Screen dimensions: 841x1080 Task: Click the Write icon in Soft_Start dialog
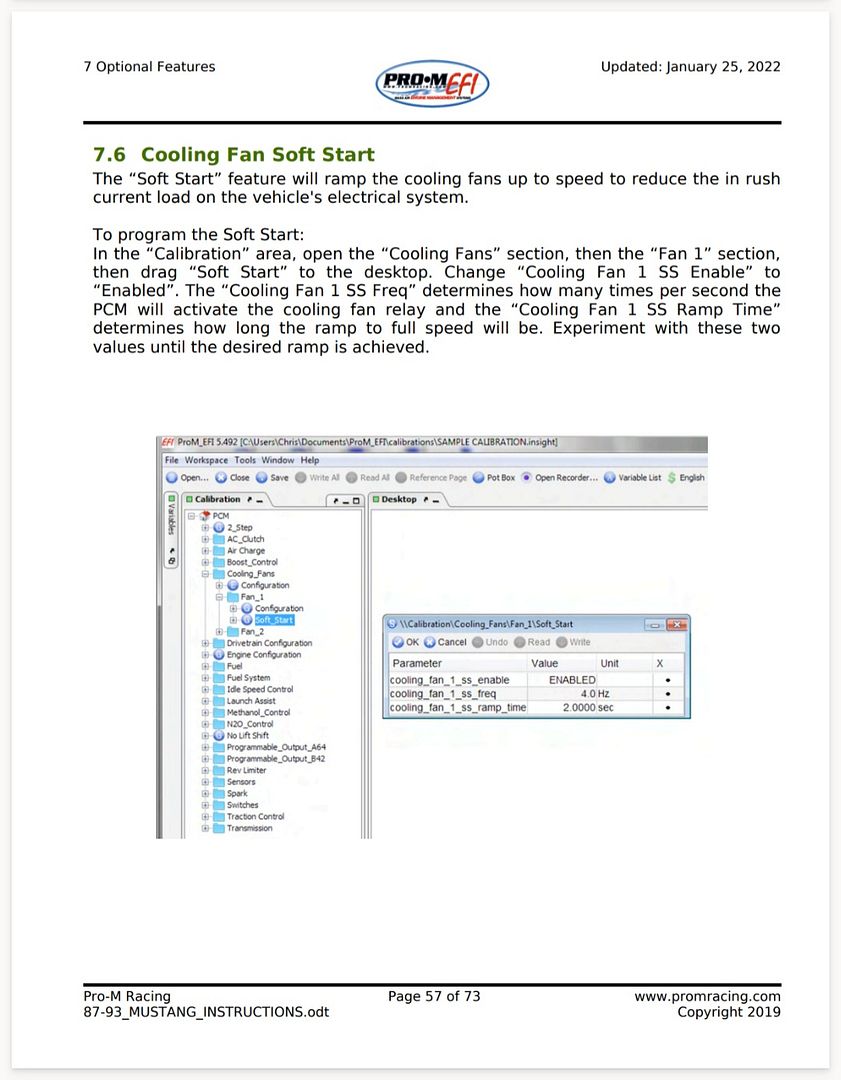[562, 642]
